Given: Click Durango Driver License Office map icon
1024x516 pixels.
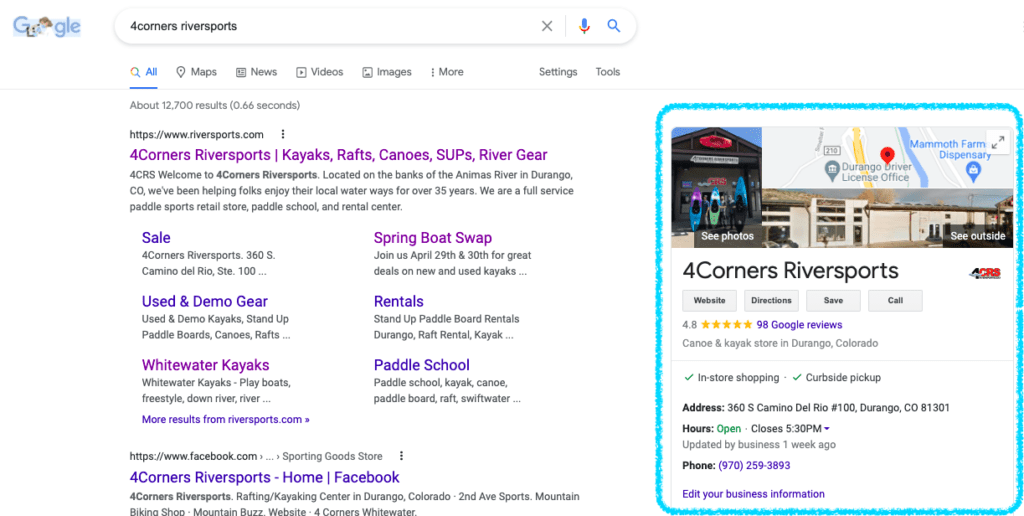Looking at the screenshot, I should 832,171.
